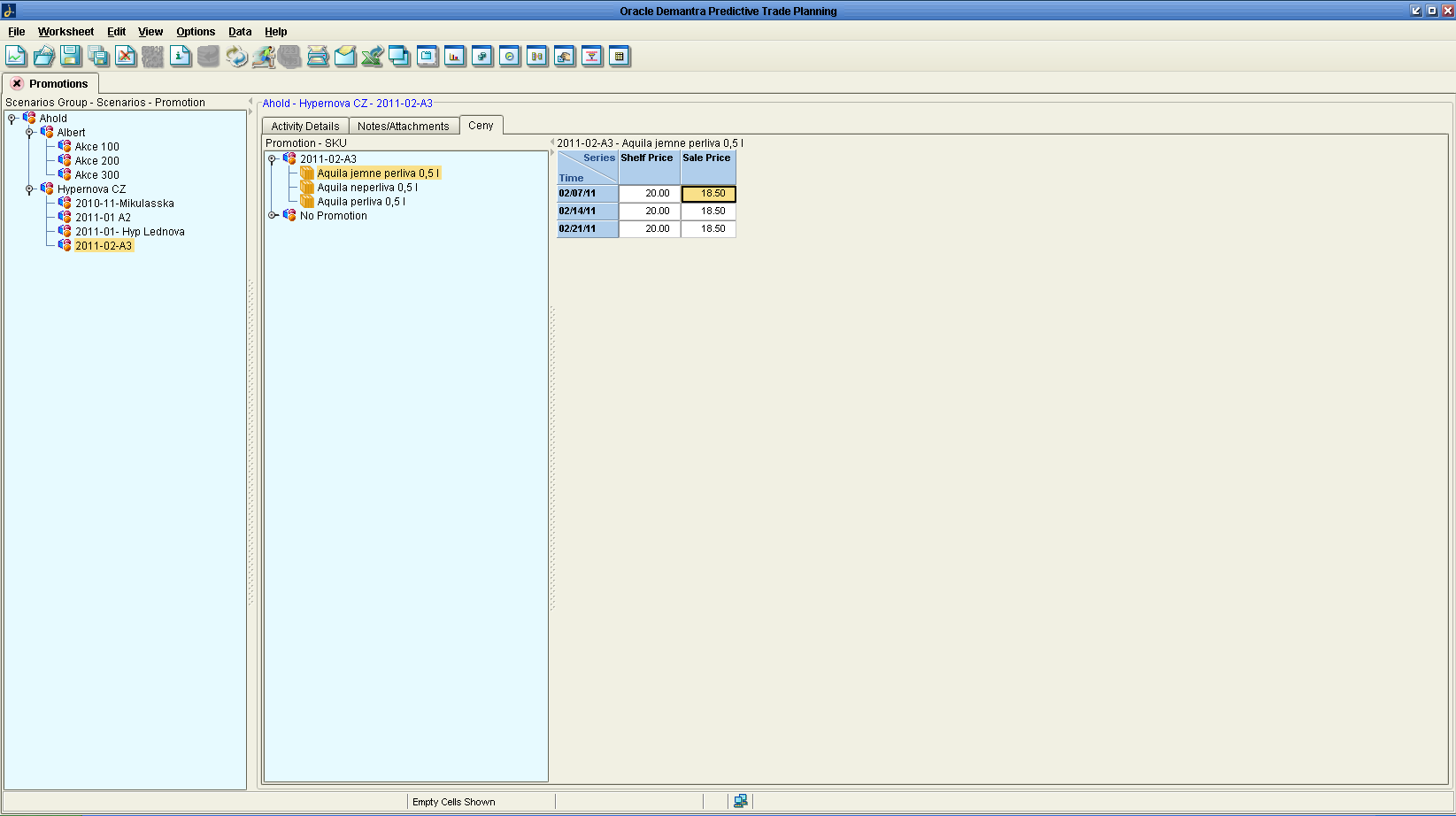Click the Ahold - Hypernova CZ - 2011-02-A3 breadcrumb
The image size is (1456, 816).
click(348, 104)
